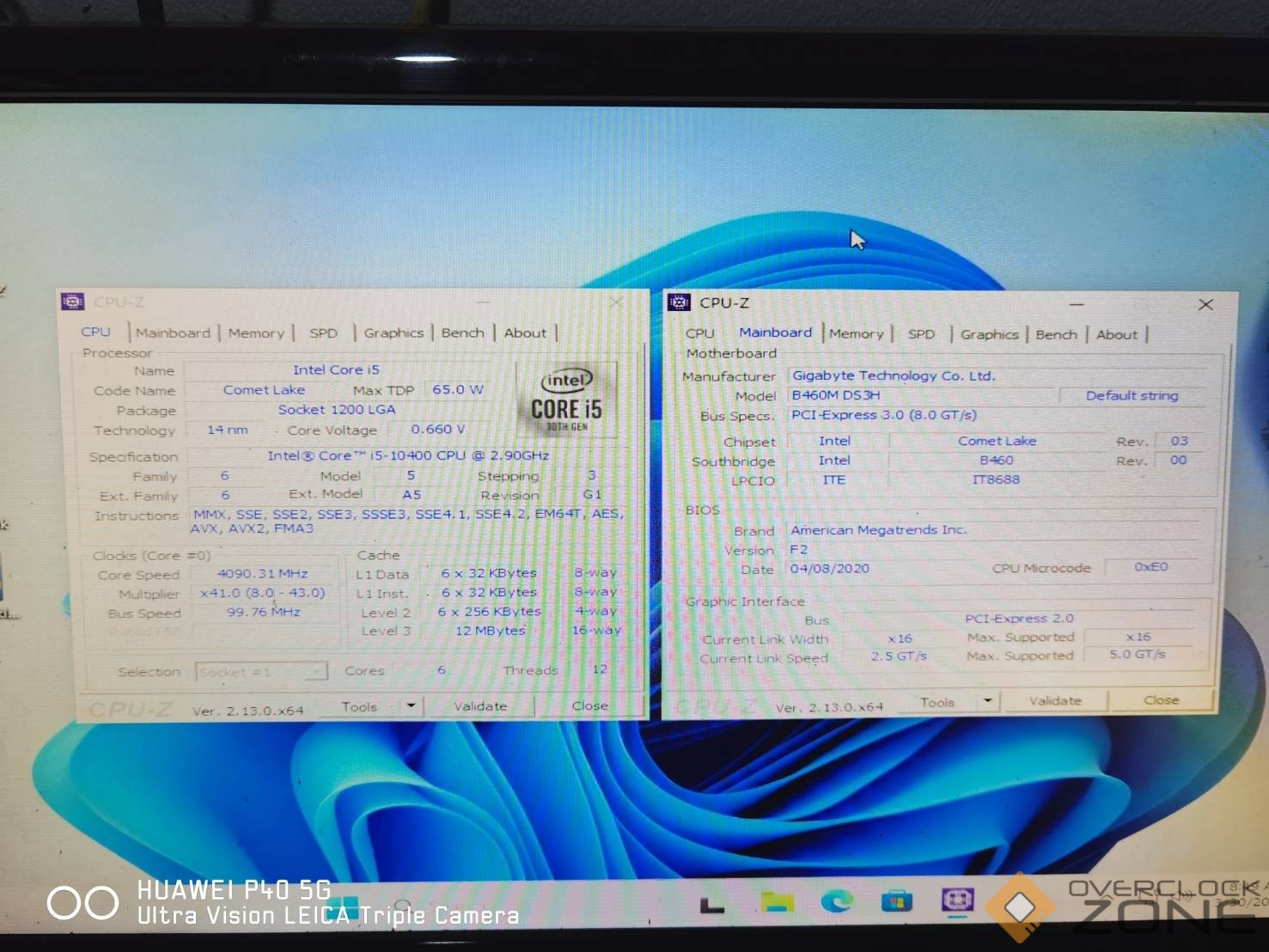The image size is (1269, 952).
Task: Click the processor name "Intel Core i5"
Action: (336, 370)
